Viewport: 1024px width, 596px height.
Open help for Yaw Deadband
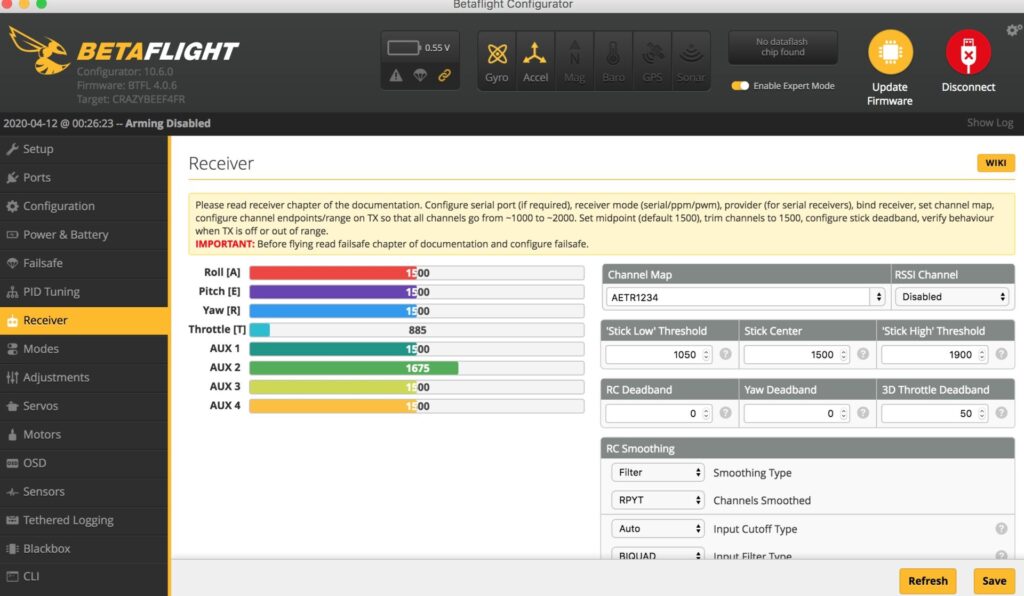[x=863, y=413]
